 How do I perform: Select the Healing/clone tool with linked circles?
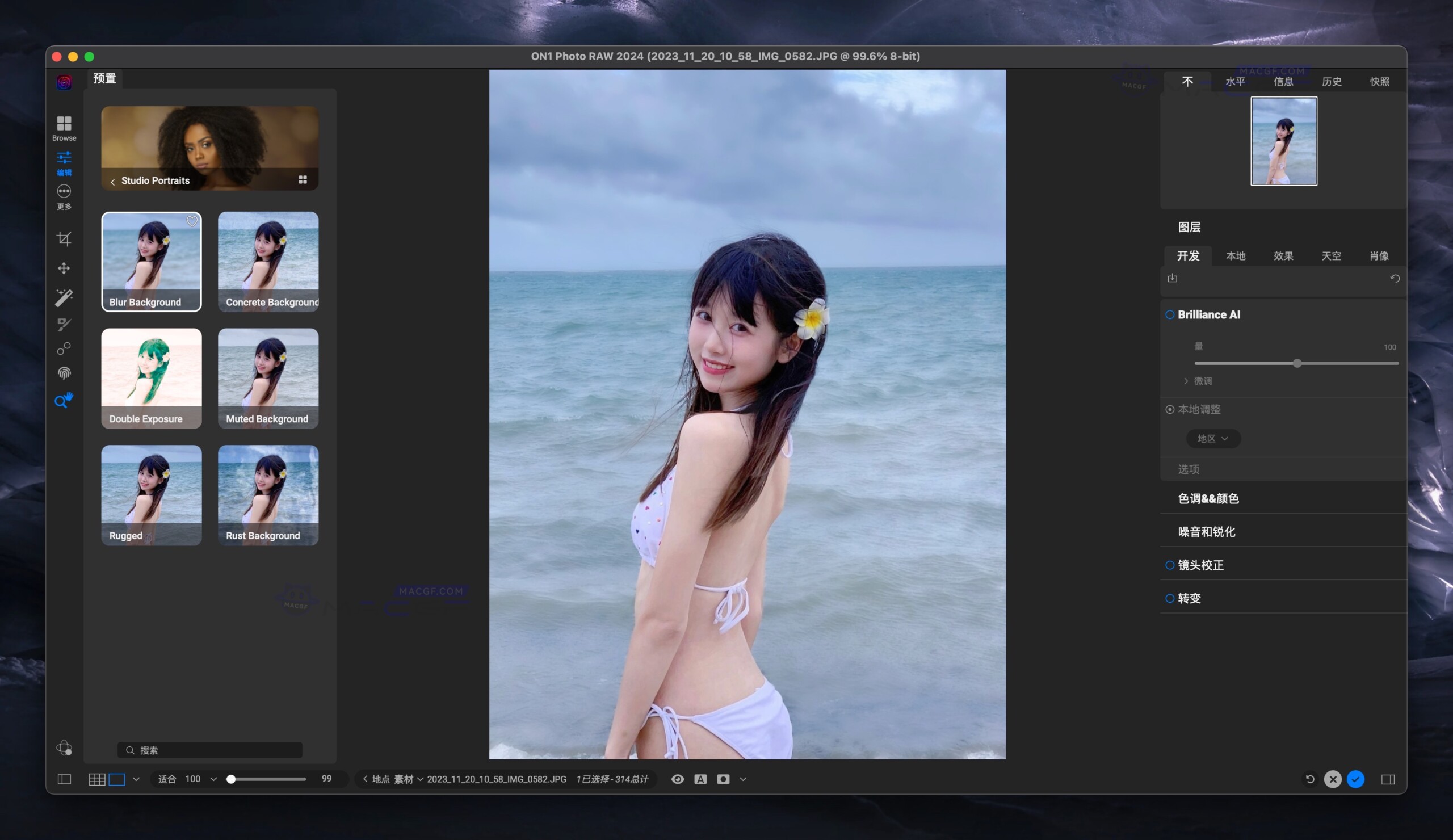coord(64,348)
